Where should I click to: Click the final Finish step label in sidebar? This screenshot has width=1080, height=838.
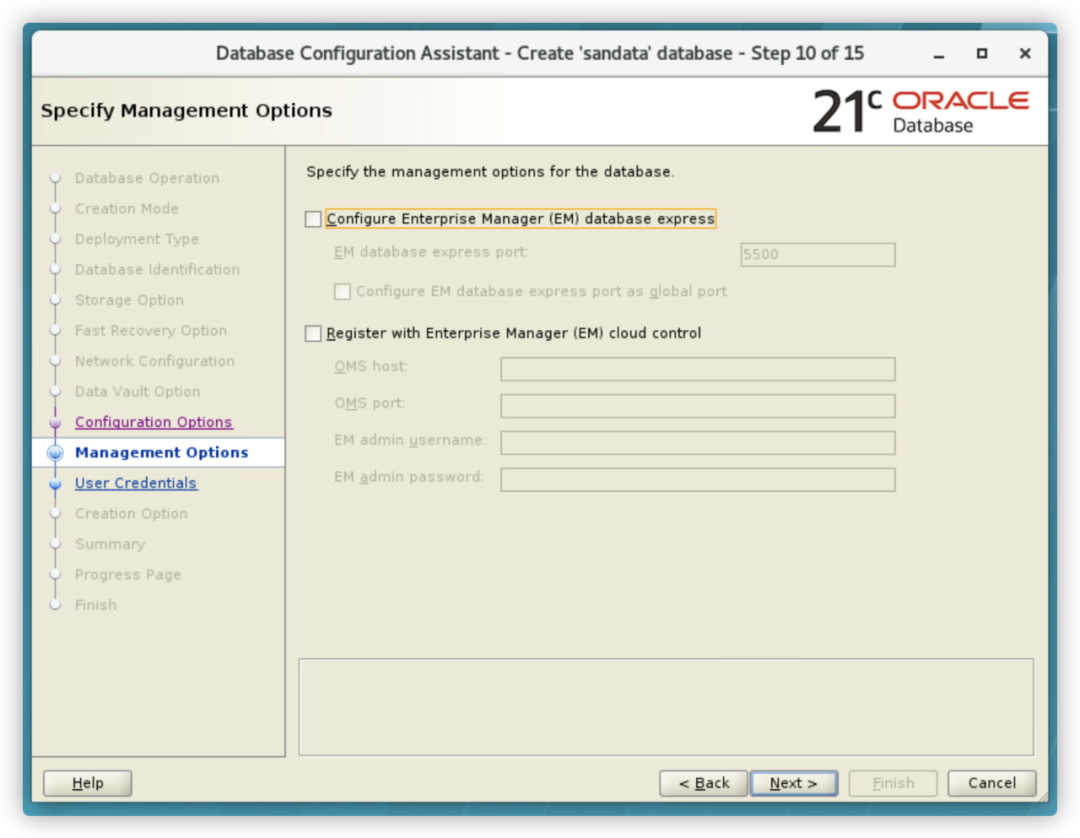tap(96, 605)
